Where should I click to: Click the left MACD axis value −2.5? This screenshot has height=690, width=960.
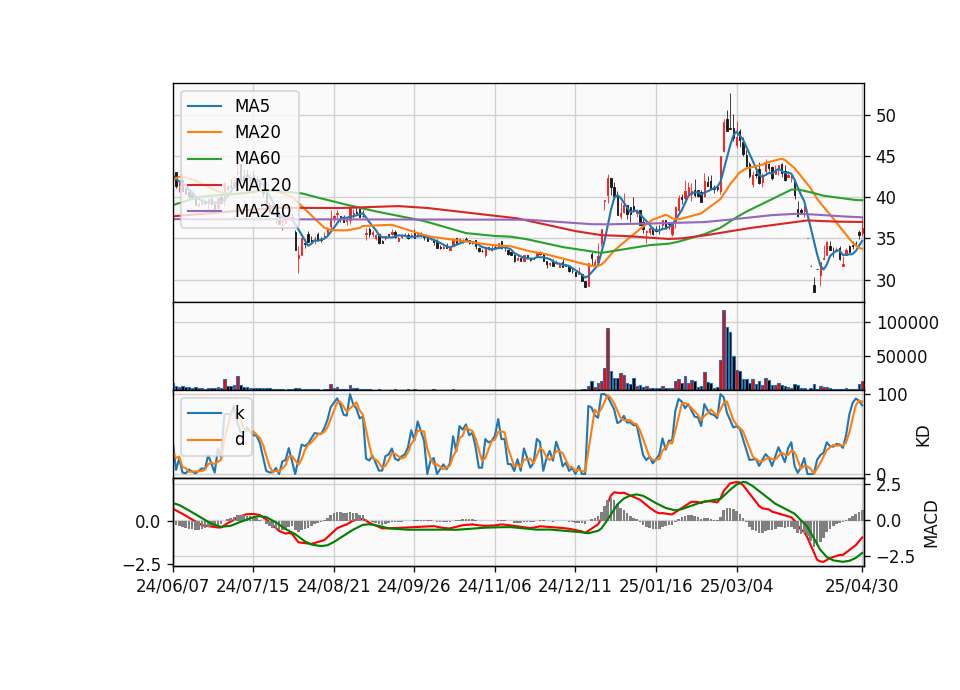[x=143, y=564]
